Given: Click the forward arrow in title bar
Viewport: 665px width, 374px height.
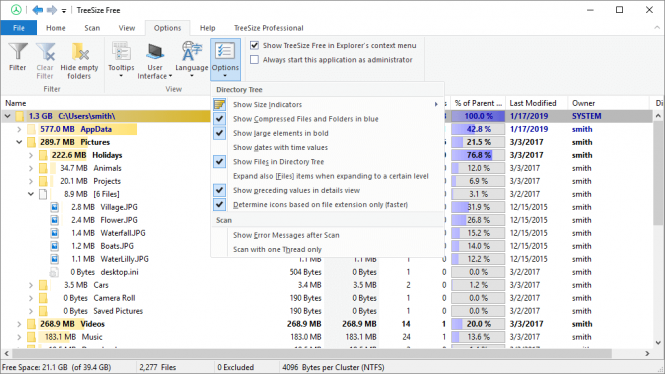Looking at the screenshot, I should [x=52, y=10].
